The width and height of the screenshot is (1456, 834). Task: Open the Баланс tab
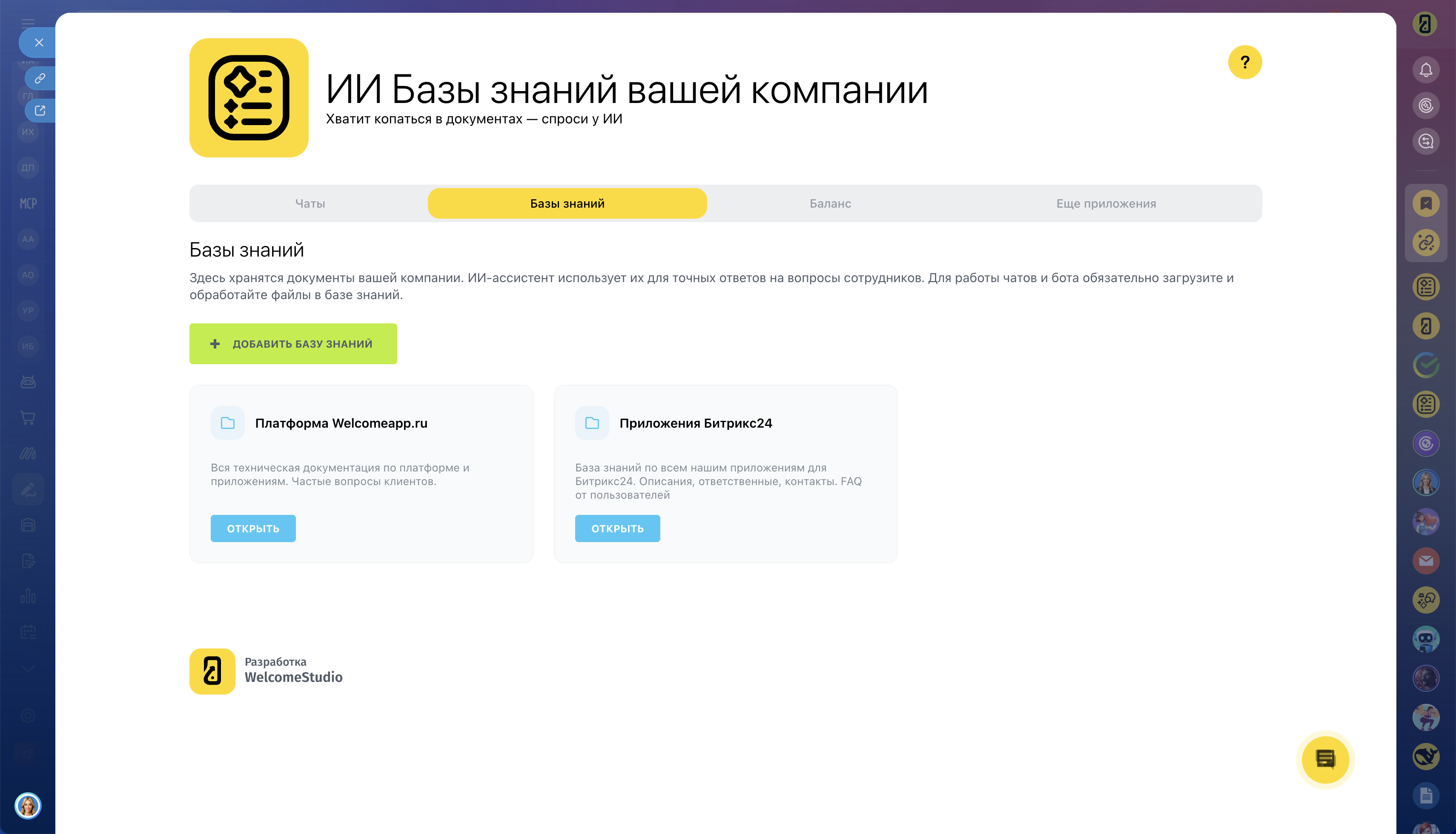coord(830,203)
